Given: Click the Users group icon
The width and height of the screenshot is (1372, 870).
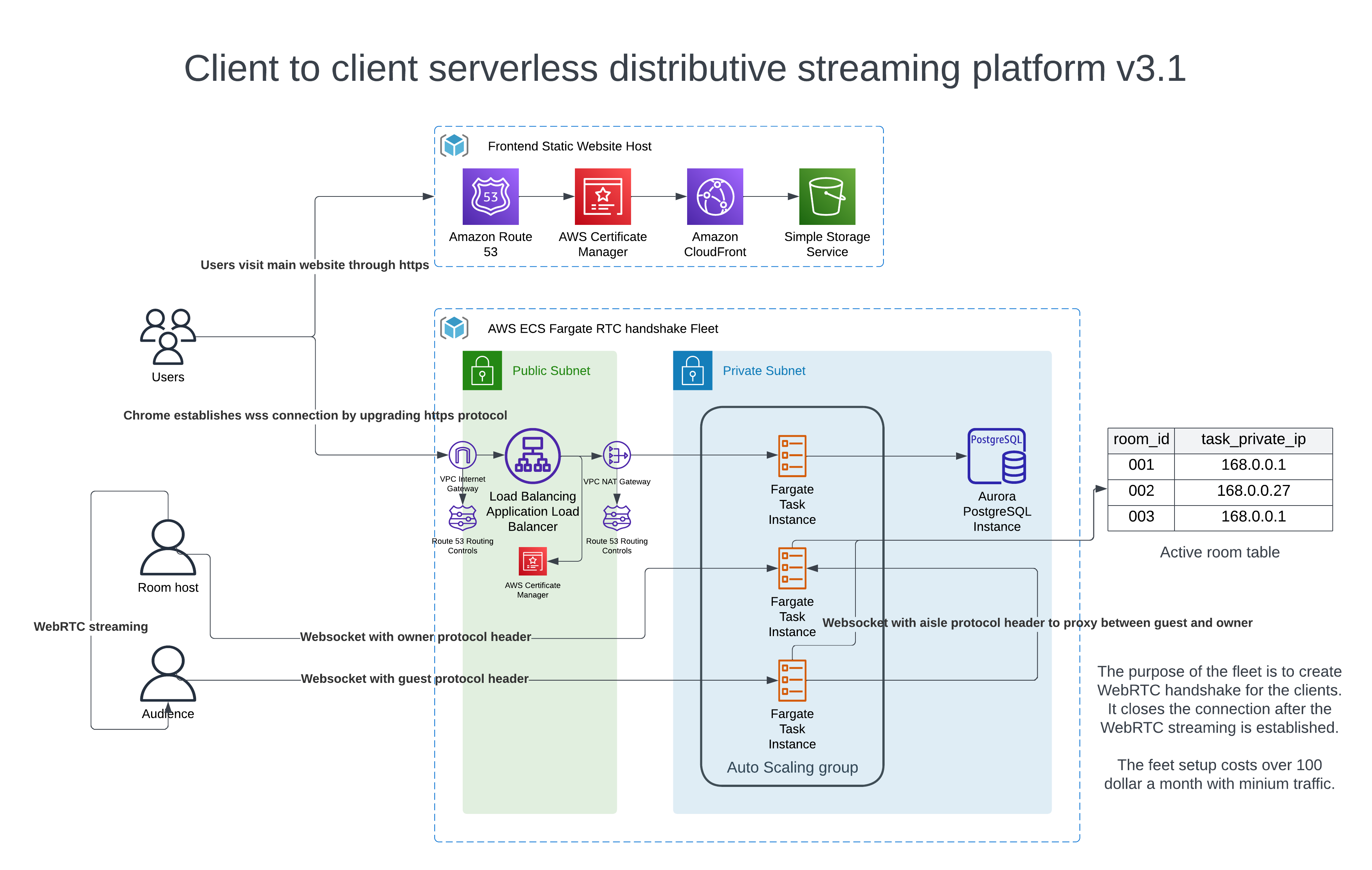Looking at the screenshot, I should coord(168,336).
